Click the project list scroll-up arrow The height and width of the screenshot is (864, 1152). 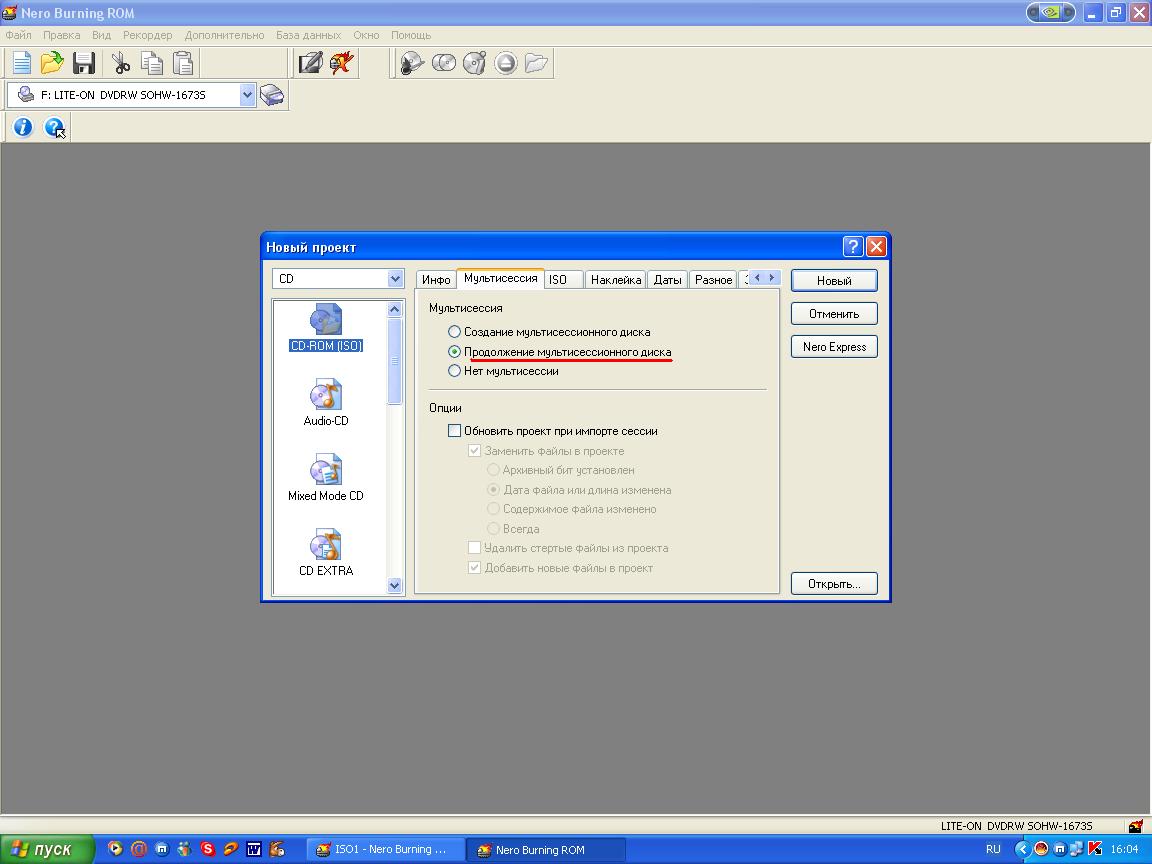[x=395, y=309]
